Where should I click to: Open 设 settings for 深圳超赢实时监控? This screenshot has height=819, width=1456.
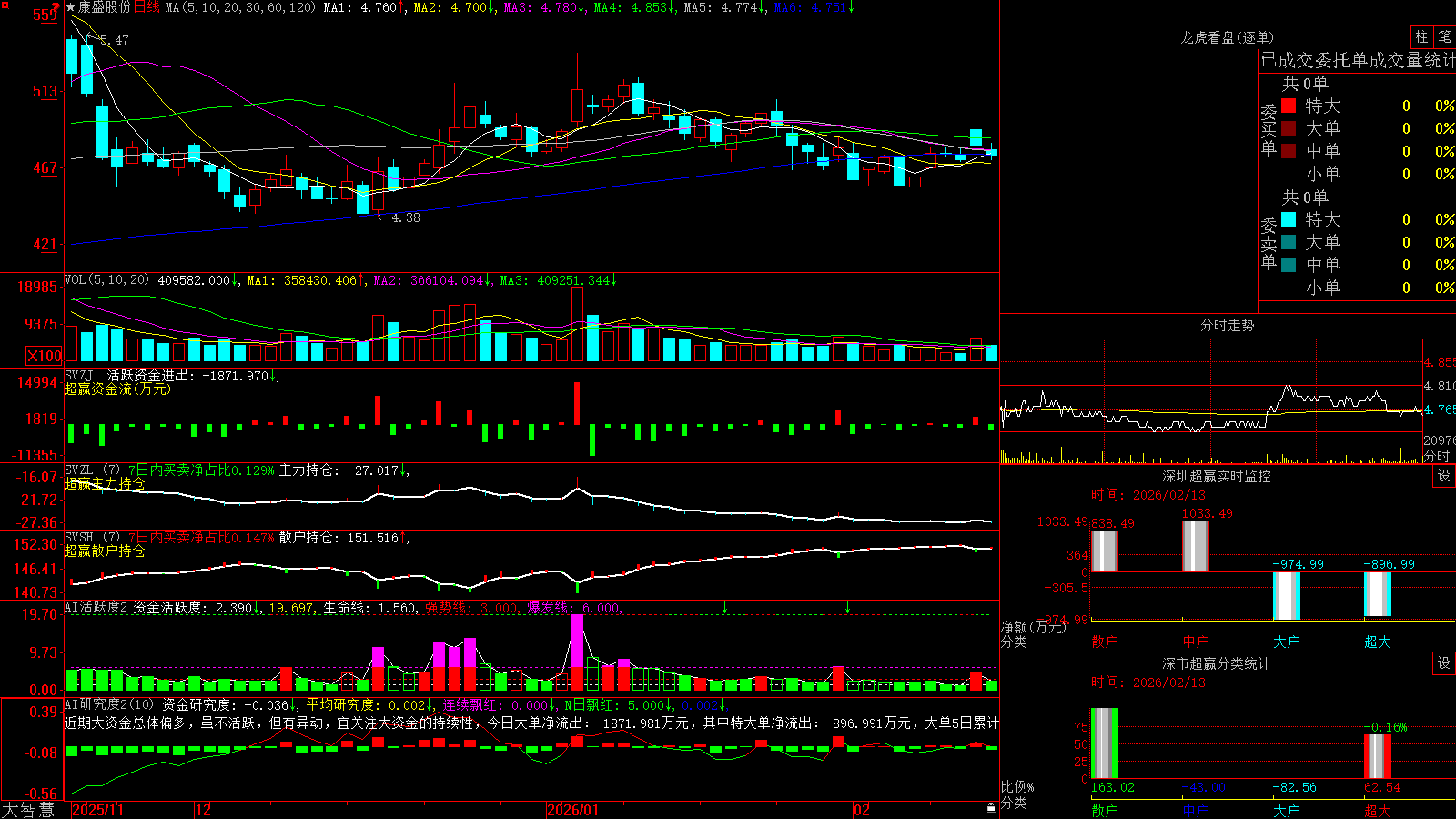coord(1444,476)
